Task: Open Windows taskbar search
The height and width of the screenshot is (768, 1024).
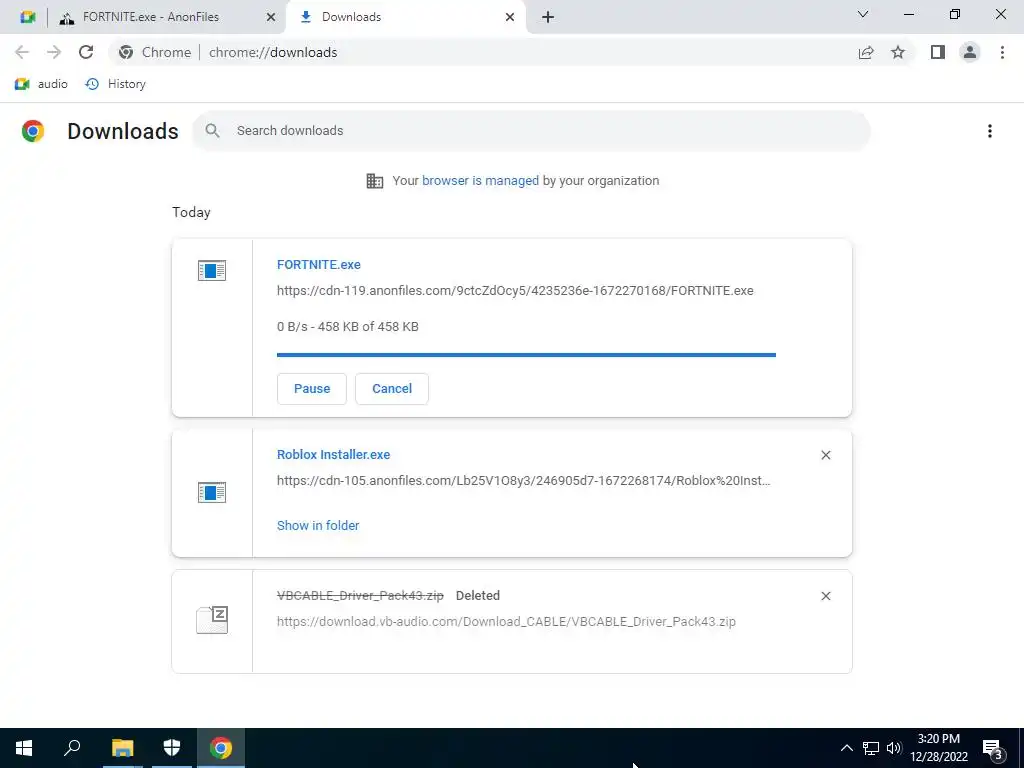Action: (x=72, y=748)
